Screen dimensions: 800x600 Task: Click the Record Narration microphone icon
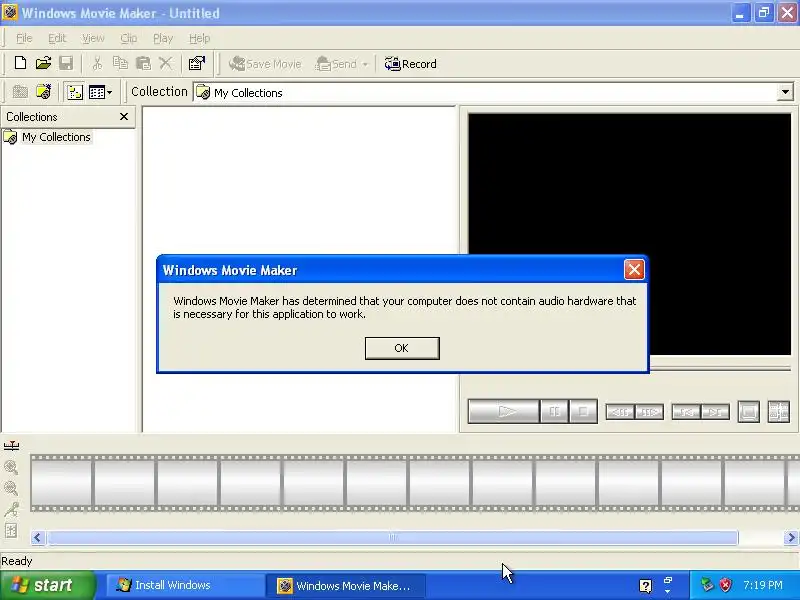pos(11,509)
